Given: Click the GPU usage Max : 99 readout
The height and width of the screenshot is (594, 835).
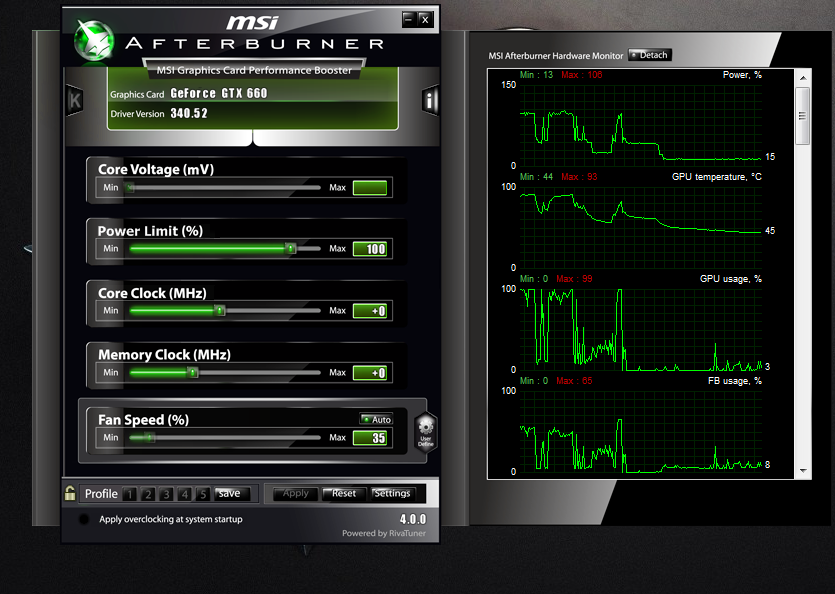Looking at the screenshot, I should 574,279.
